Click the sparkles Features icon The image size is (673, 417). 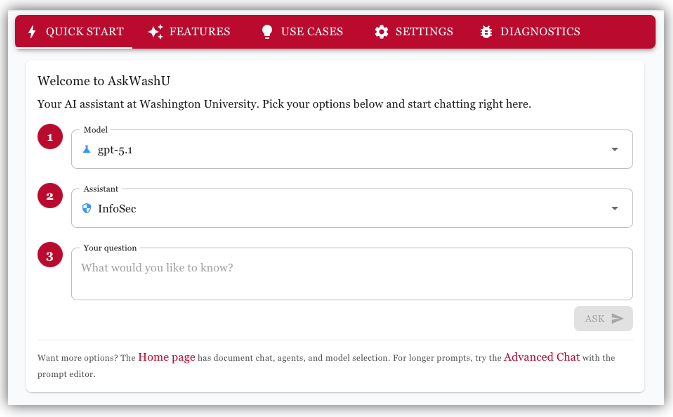tap(155, 32)
